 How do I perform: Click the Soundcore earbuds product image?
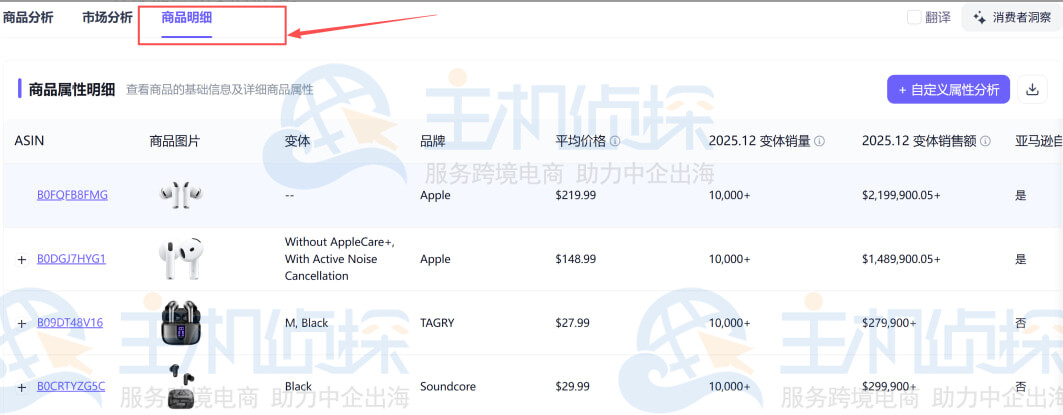(181, 387)
